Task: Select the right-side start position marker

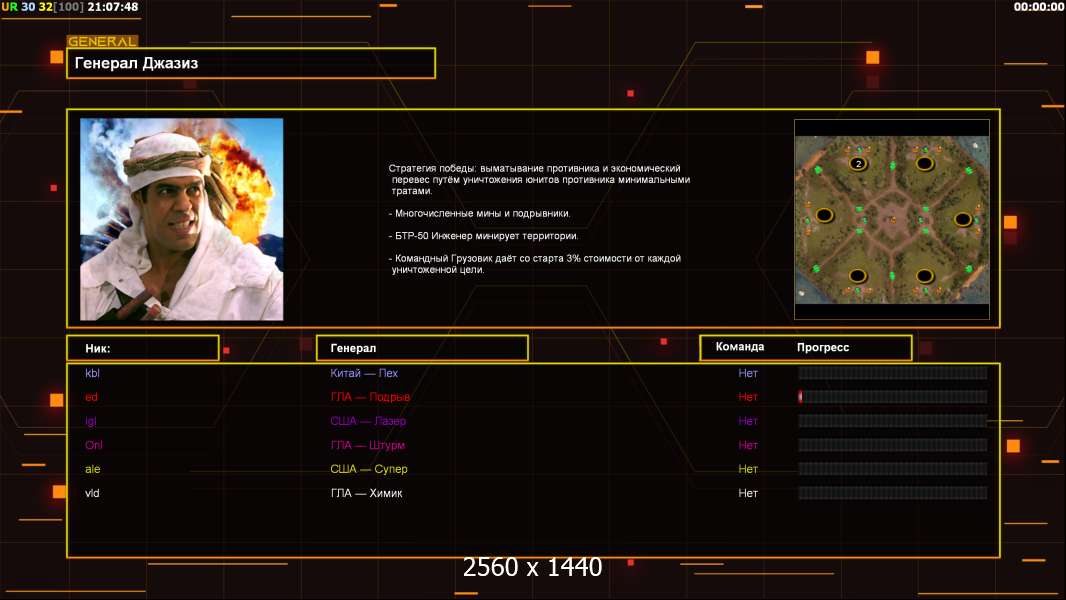Action: pyautogui.click(x=963, y=218)
